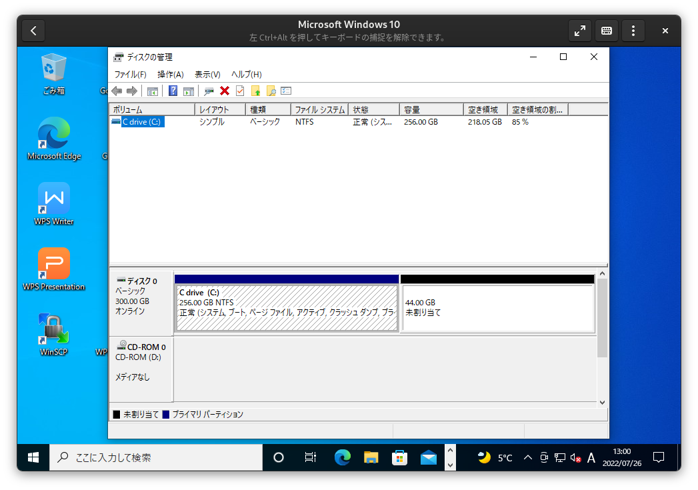This screenshot has height=490, width=698.
Task: Toggle the IME input mode A indicator
Action: click(x=591, y=458)
